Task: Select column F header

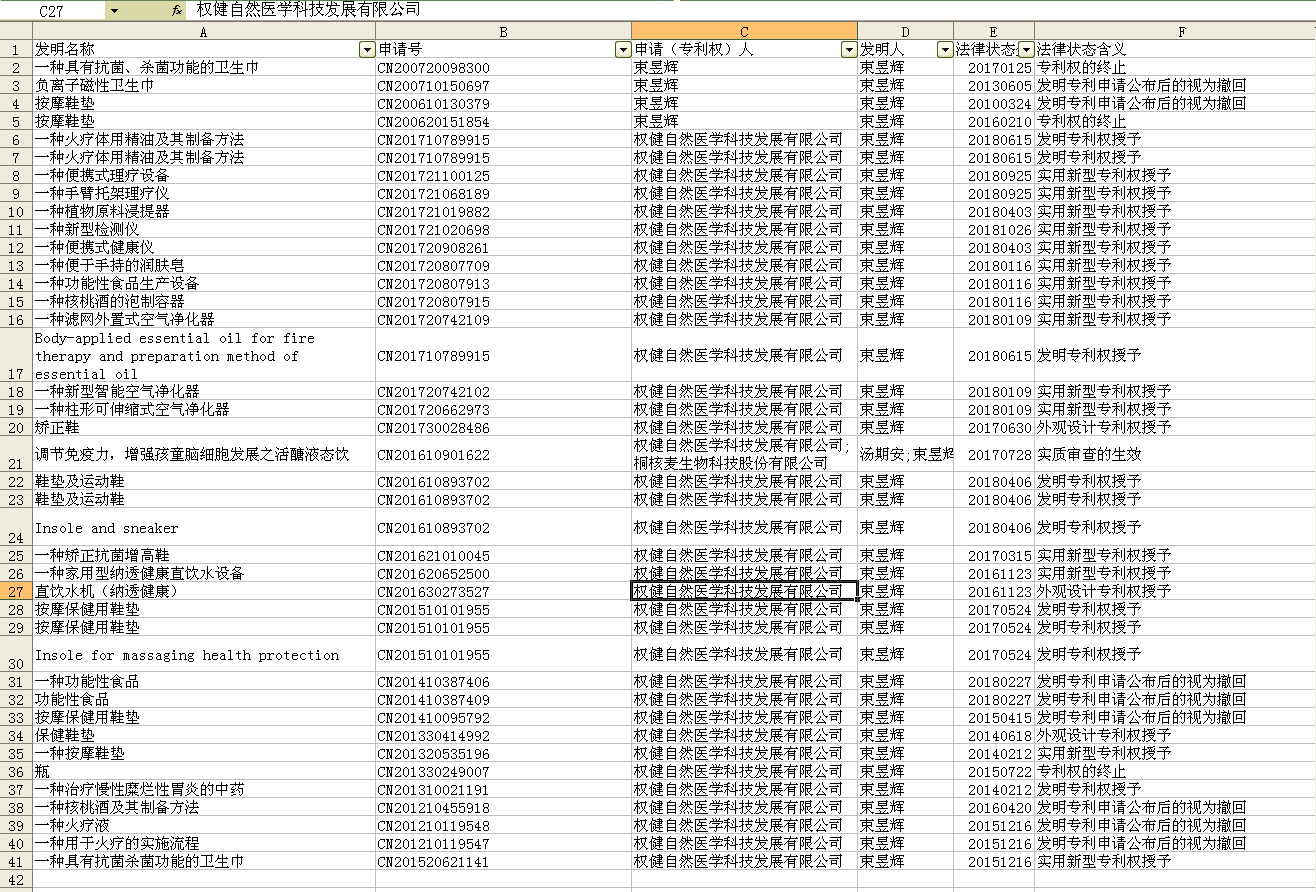Action: [x=1180, y=32]
